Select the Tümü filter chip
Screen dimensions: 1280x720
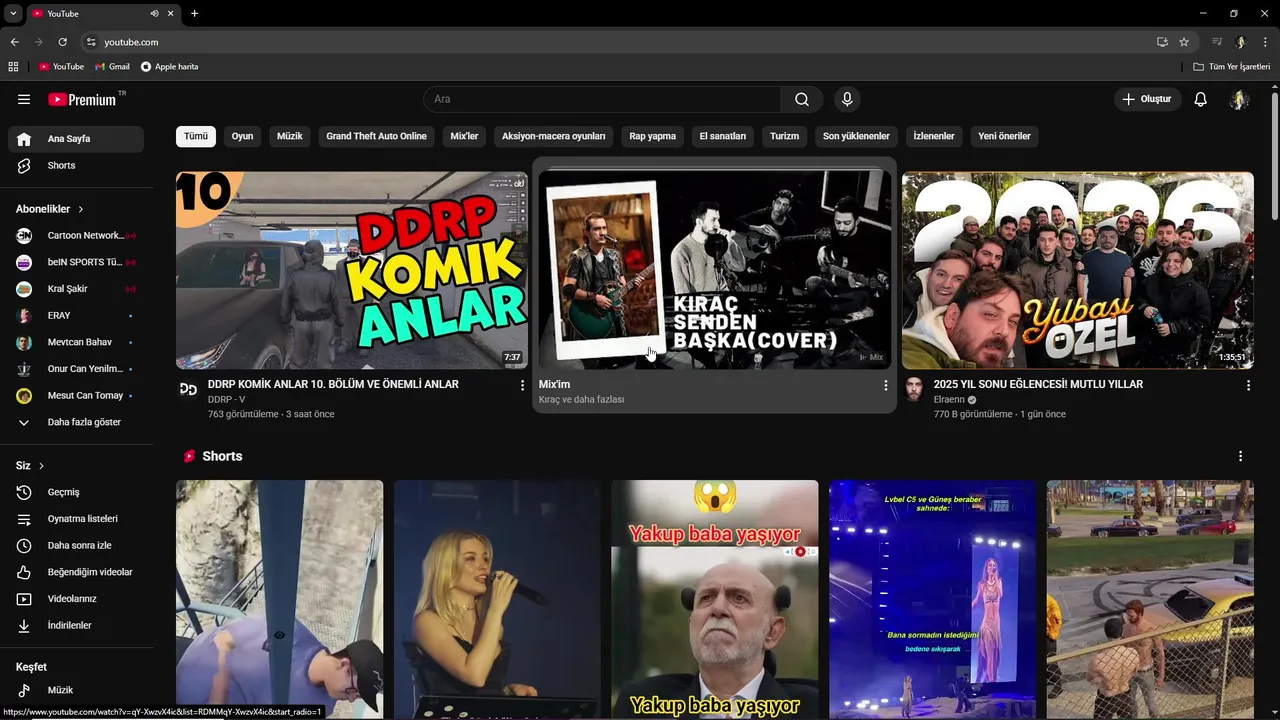(x=196, y=136)
